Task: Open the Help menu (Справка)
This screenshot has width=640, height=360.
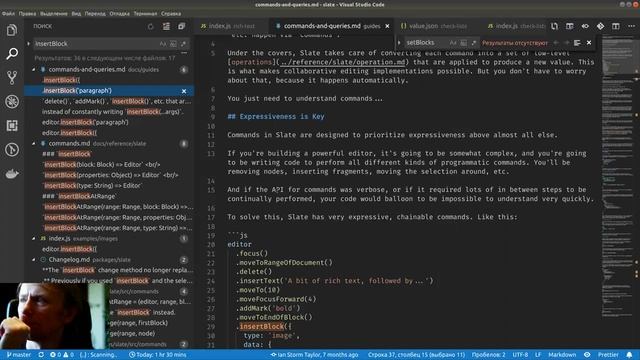Action: tap(171, 13)
